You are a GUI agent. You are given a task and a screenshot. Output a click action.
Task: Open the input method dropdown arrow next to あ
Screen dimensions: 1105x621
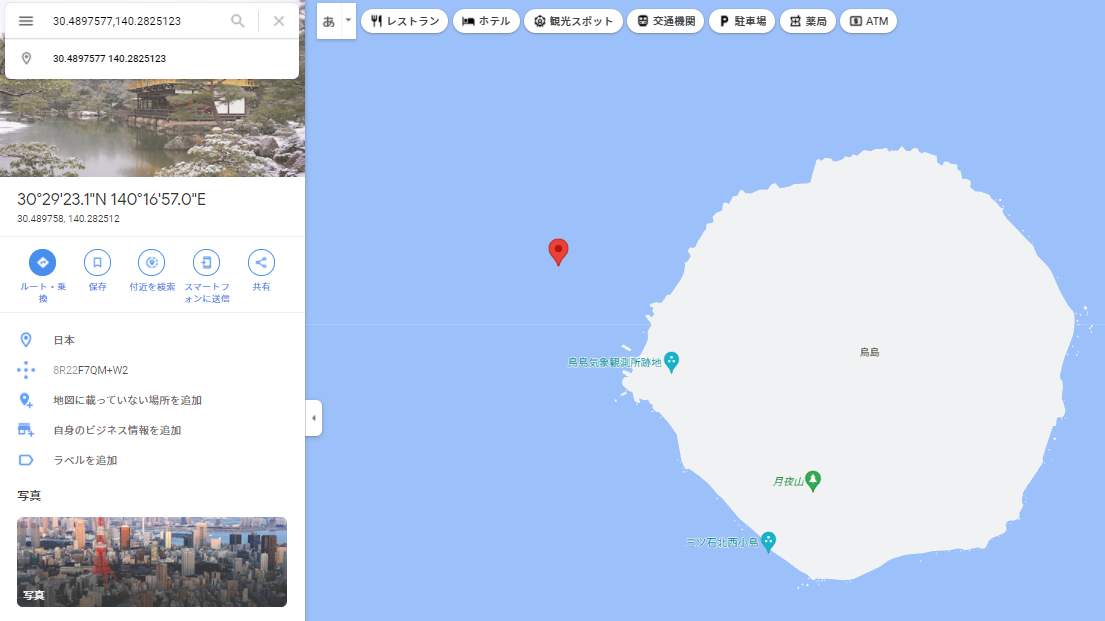348,20
